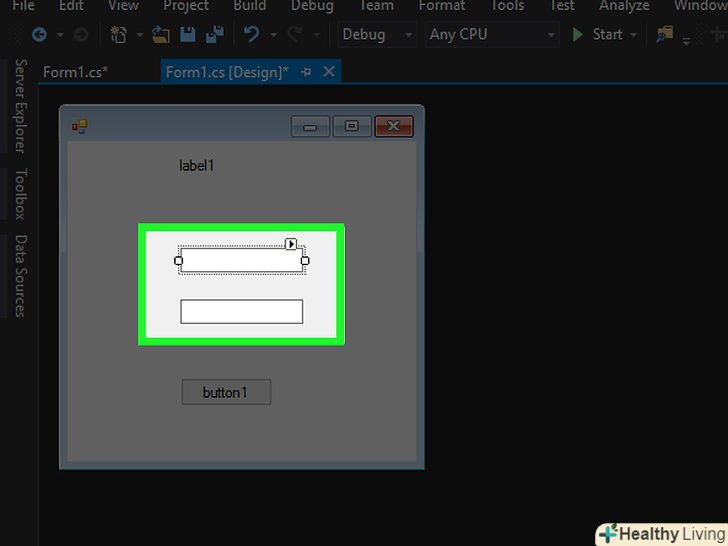
Task: Open the Team menu
Action: point(377,5)
